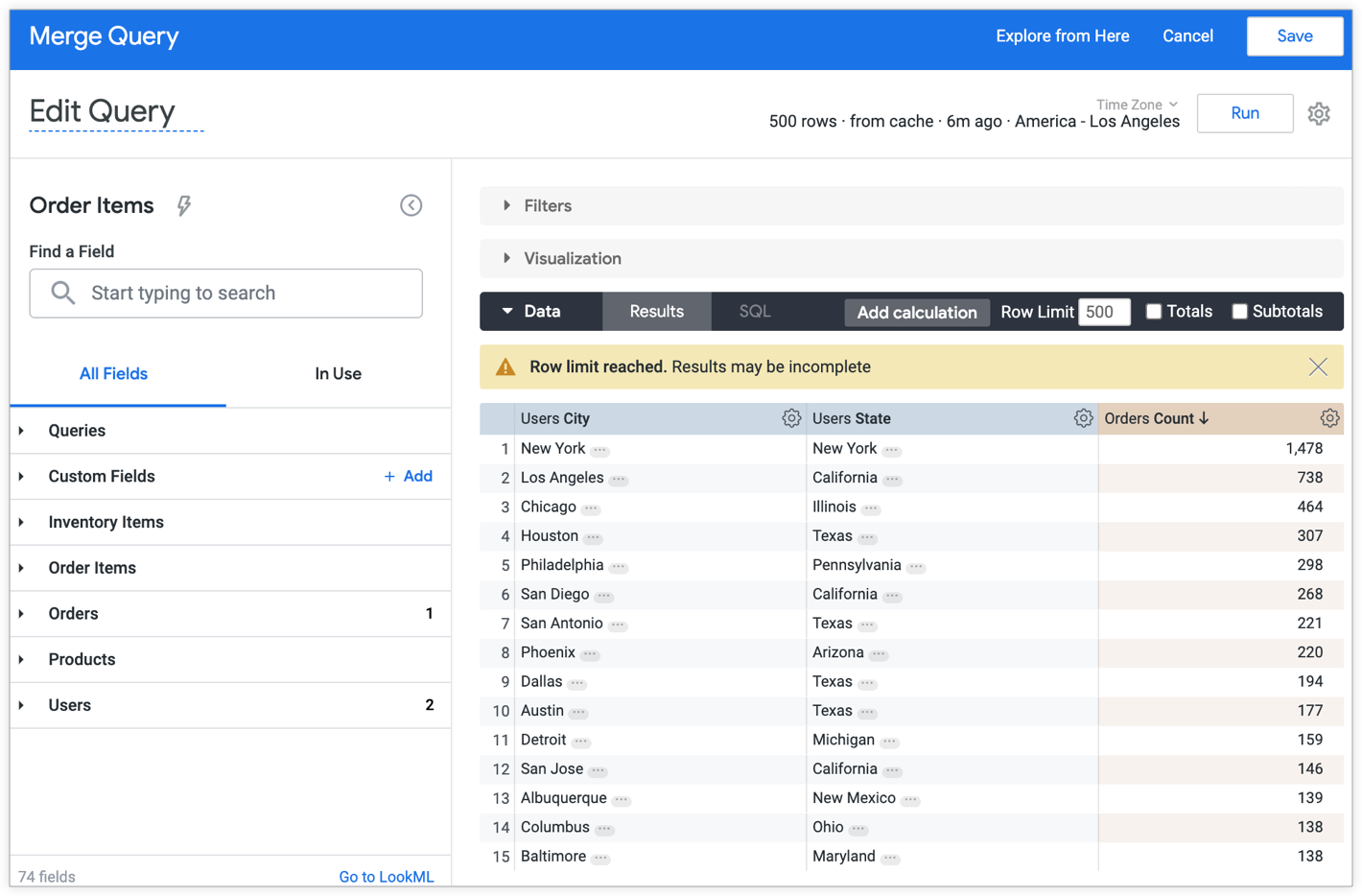This screenshot has width=1362, height=896.
Task: Click the query settings gear beside Run
Action: pyautogui.click(x=1319, y=113)
